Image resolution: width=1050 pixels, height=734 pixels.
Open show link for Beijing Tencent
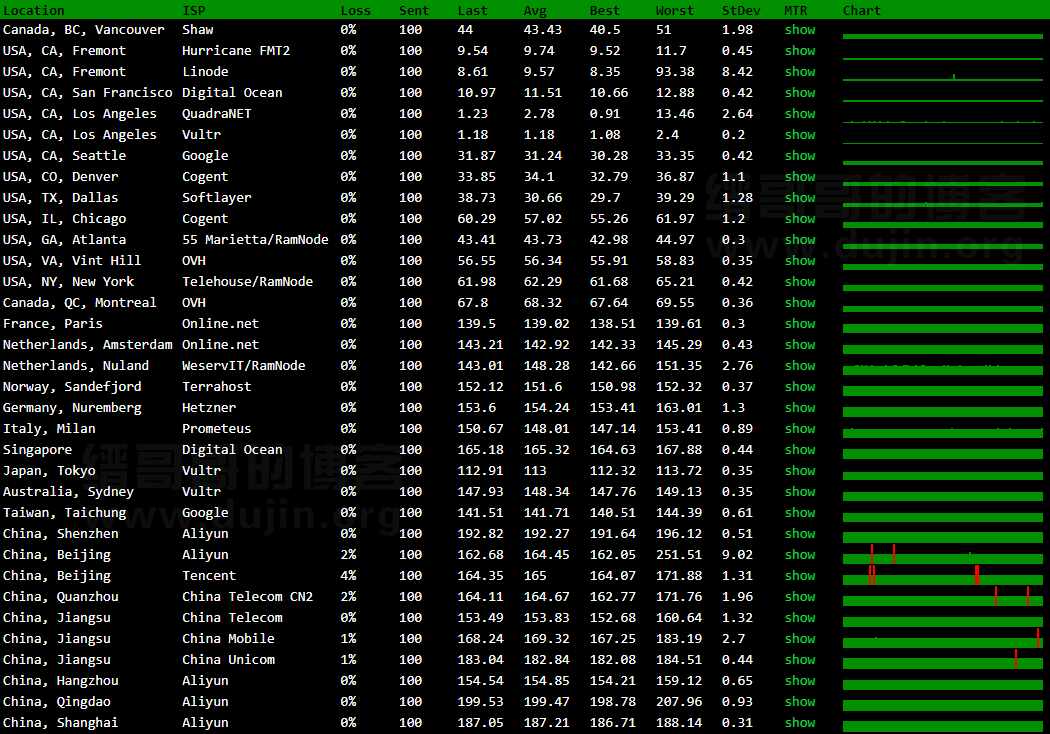[800, 576]
